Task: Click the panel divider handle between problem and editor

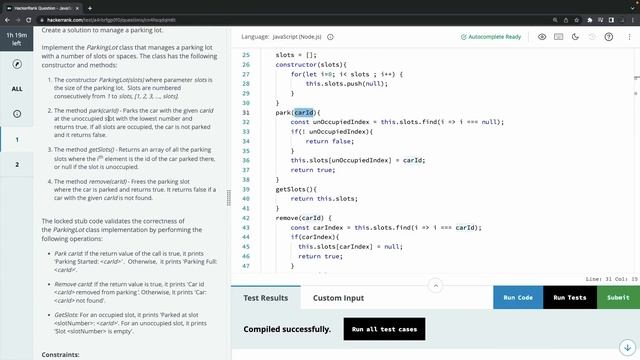Action: coord(229,198)
